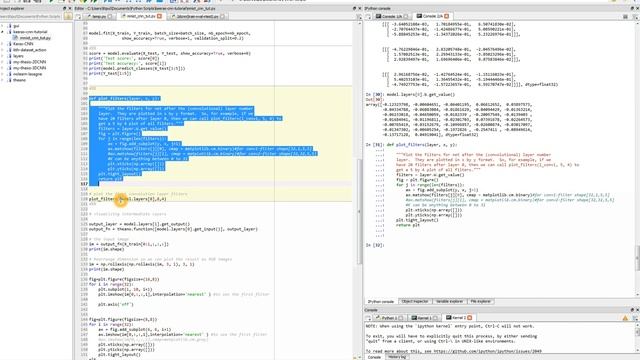Screen dimensions: 640x360
Task: Close the third editor file tab
Action: 222,16
